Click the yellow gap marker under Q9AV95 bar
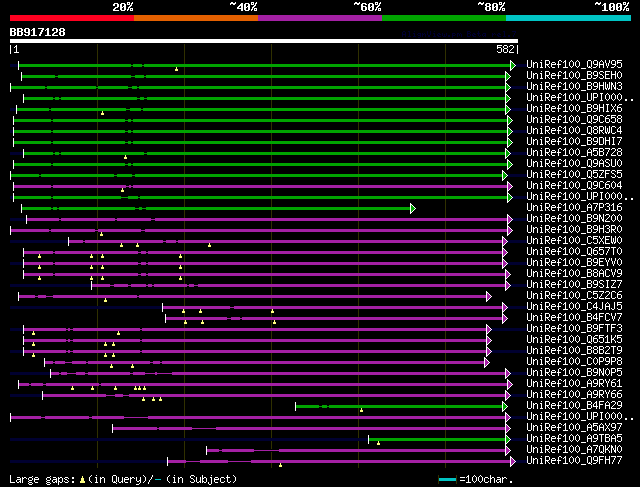 click(x=176, y=69)
